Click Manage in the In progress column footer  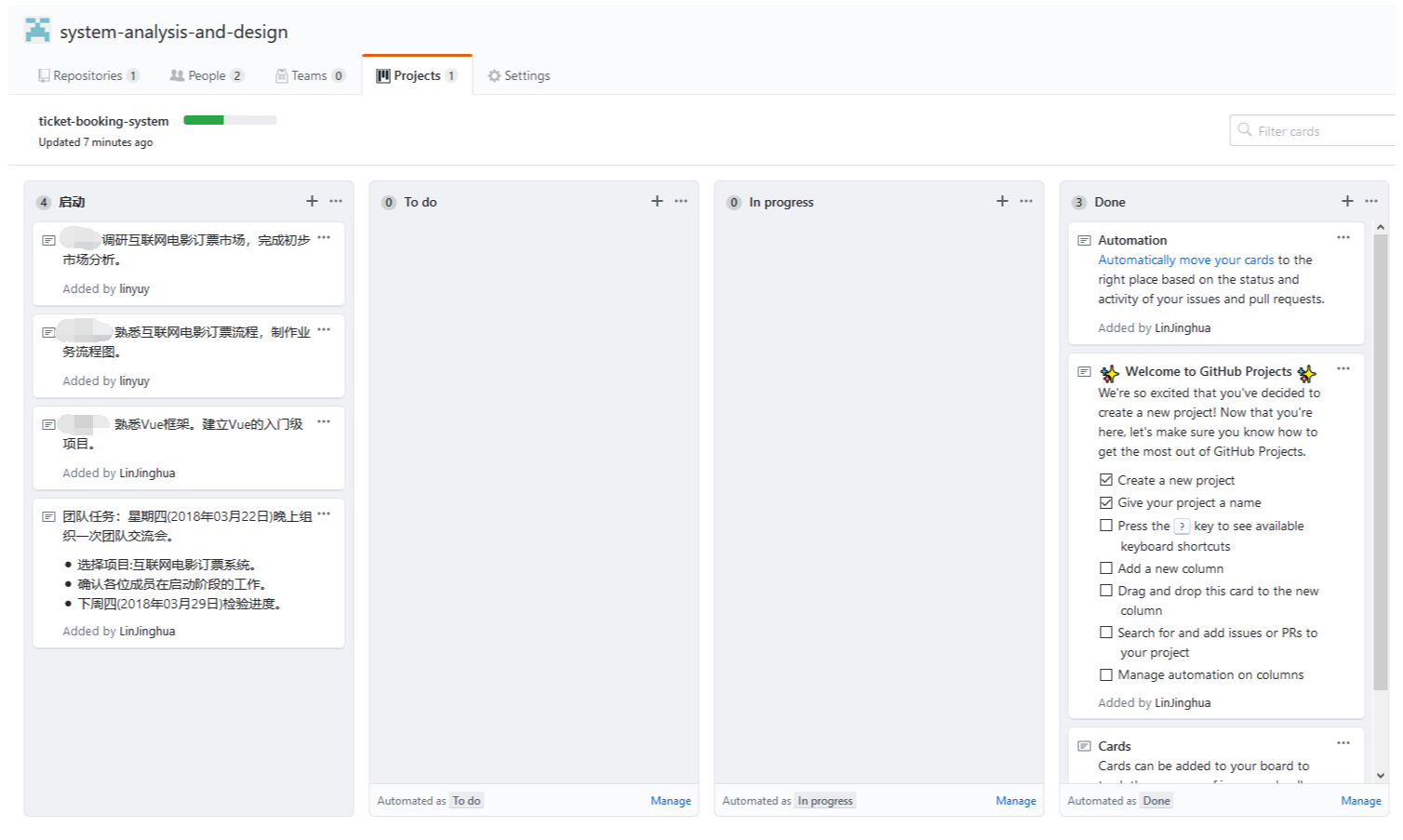click(1016, 801)
